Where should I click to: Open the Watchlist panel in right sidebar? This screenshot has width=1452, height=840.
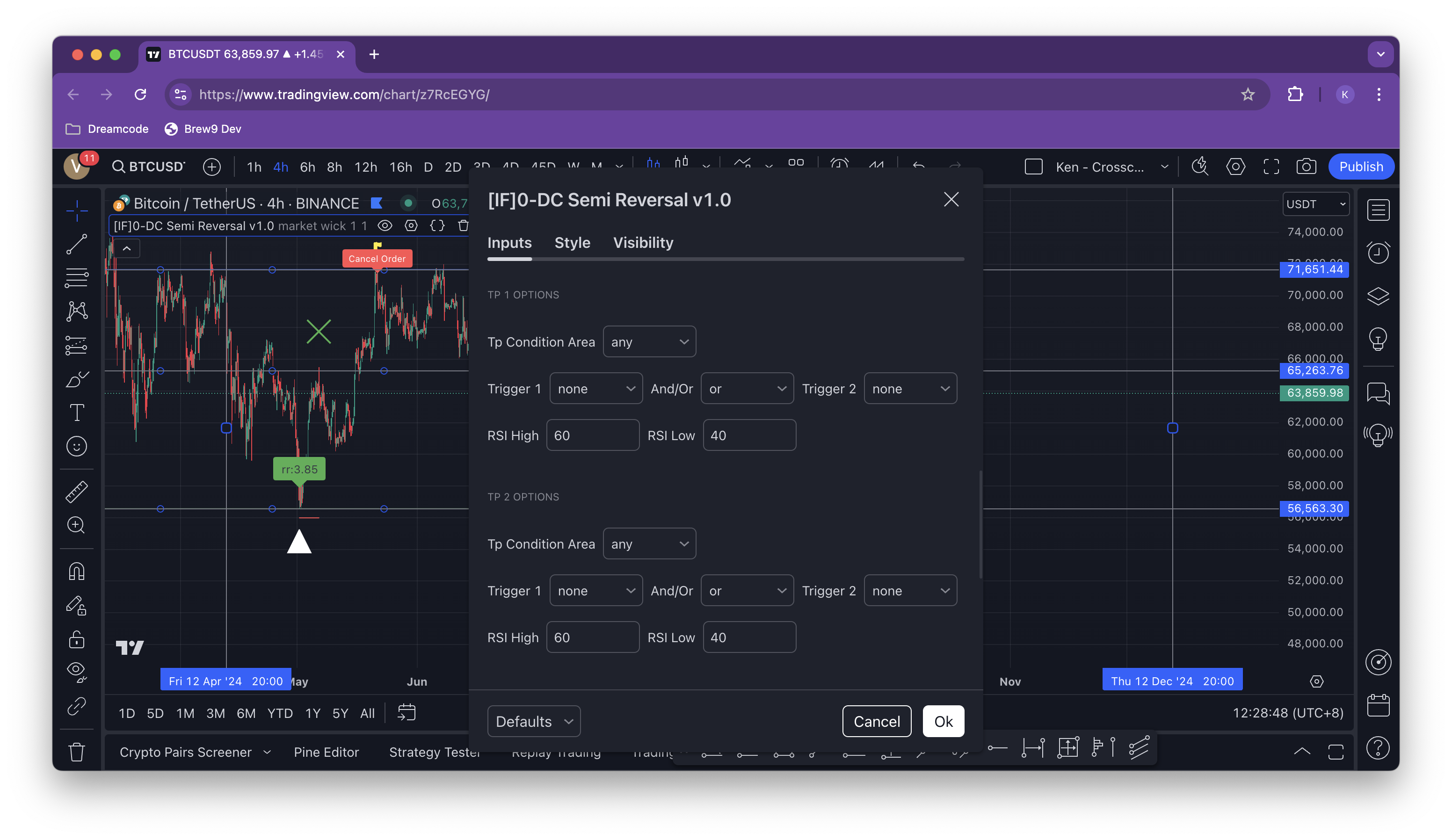click(1378, 210)
